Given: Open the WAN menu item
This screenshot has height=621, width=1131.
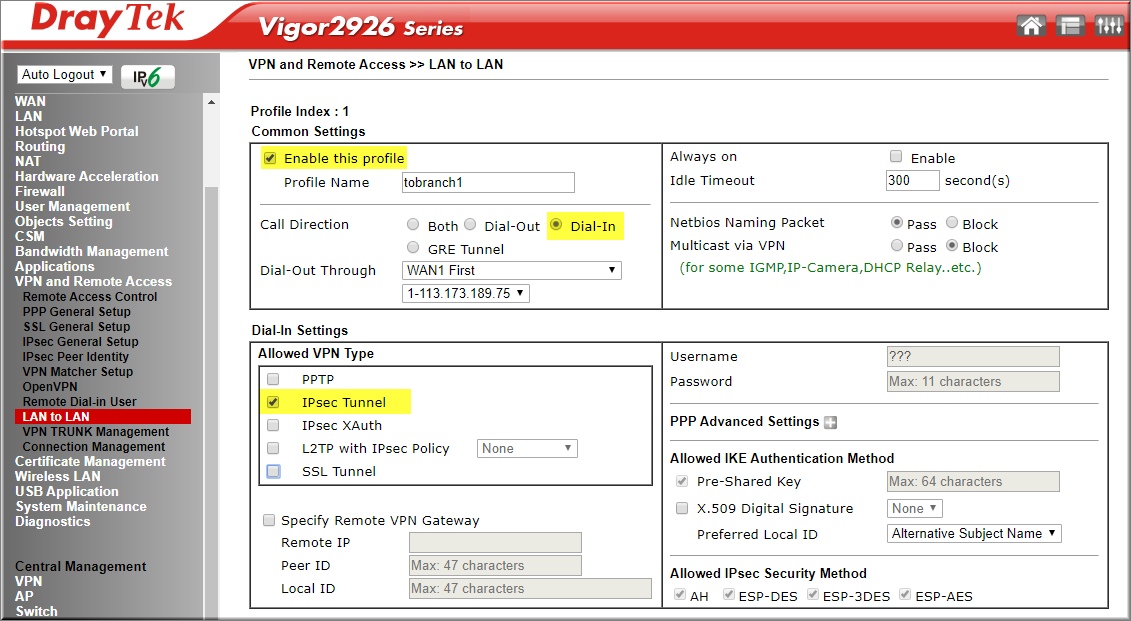Looking at the screenshot, I should [x=30, y=102].
